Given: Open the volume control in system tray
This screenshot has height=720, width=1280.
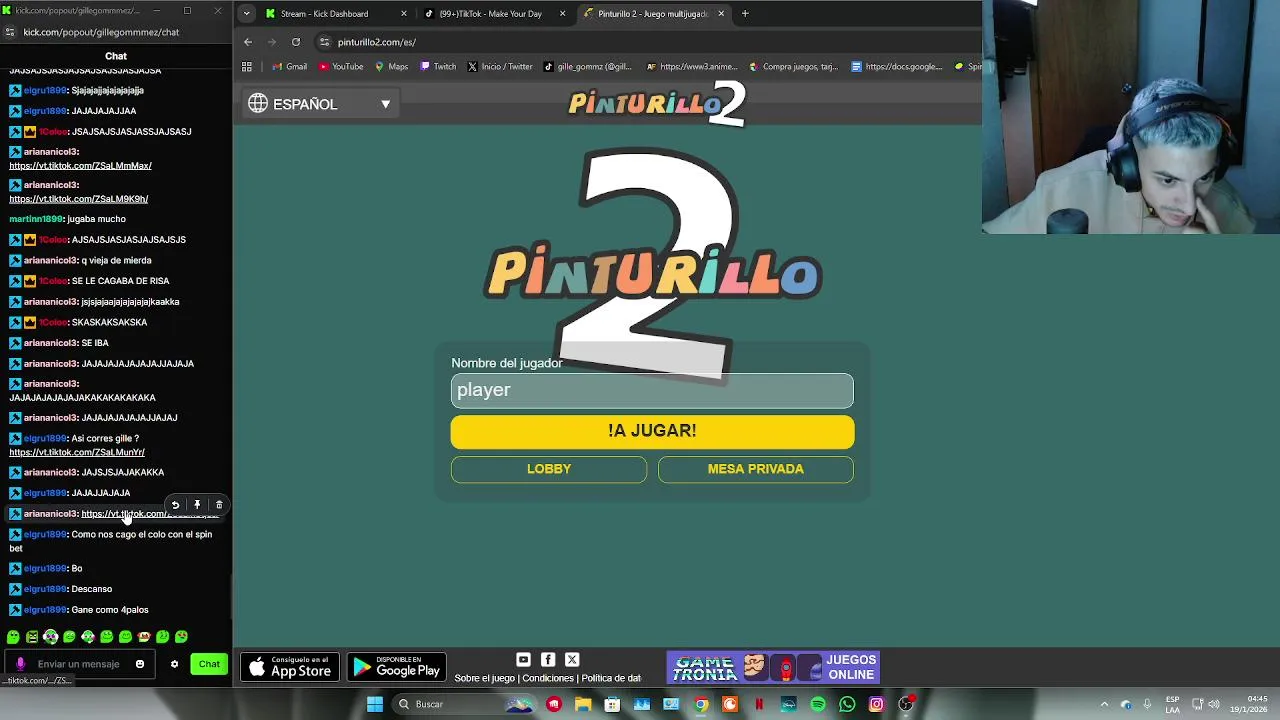Looking at the screenshot, I should point(1214,704).
